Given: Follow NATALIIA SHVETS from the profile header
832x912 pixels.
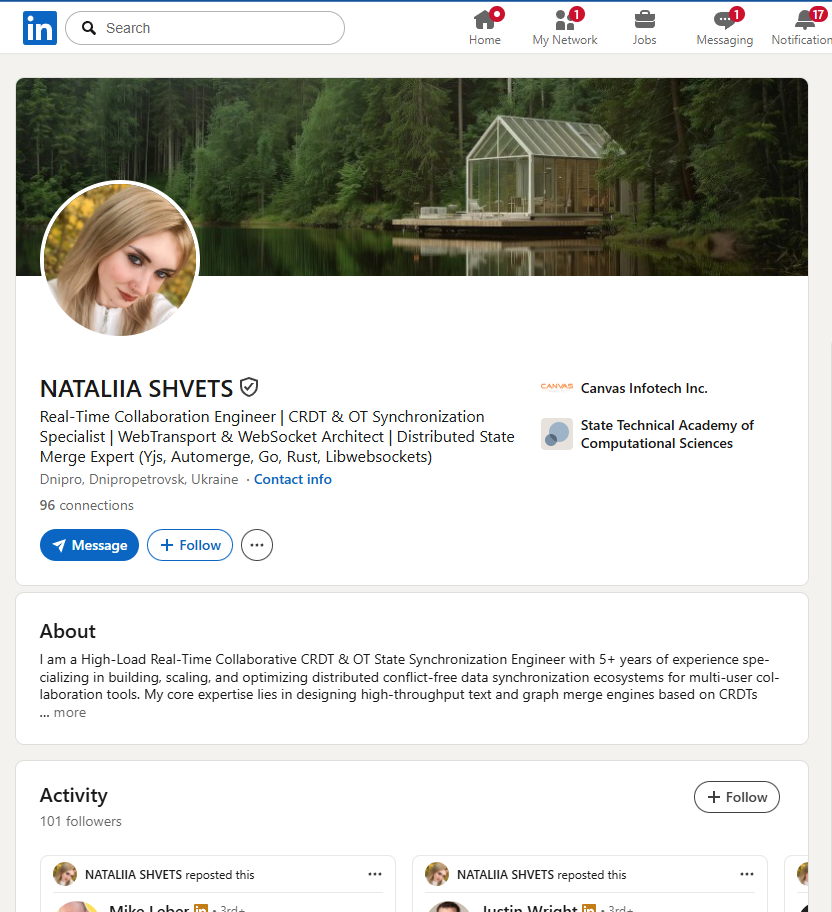Looking at the screenshot, I should [190, 545].
